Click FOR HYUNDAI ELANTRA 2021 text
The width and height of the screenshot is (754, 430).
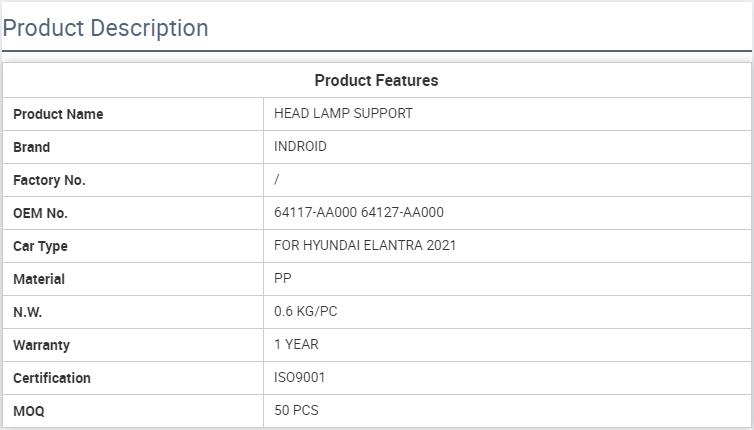click(365, 245)
